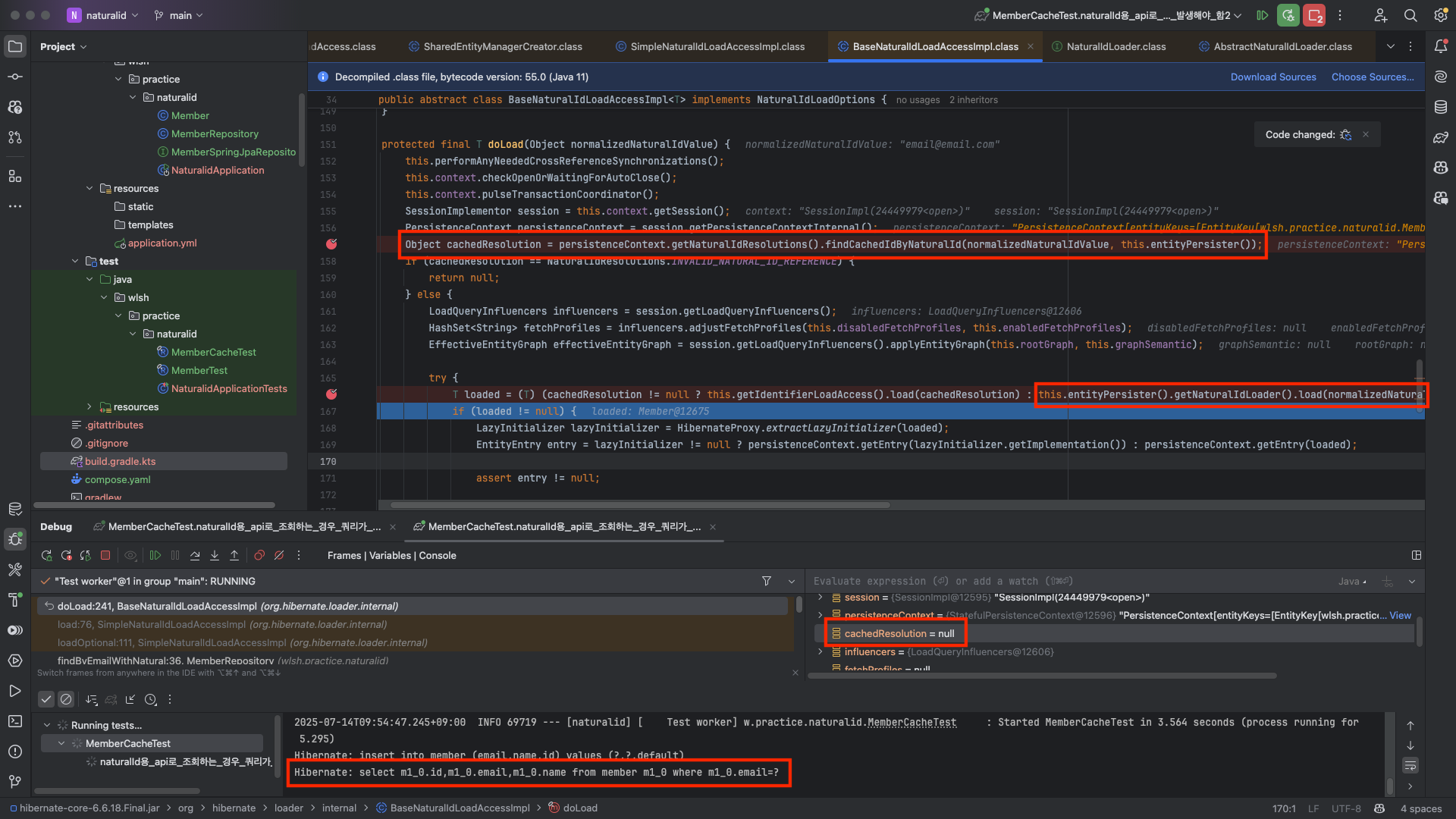Image resolution: width=1456 pixels, height=819 pixels.
Task: Open the main branch dropdown
Action: coord(179,15)
